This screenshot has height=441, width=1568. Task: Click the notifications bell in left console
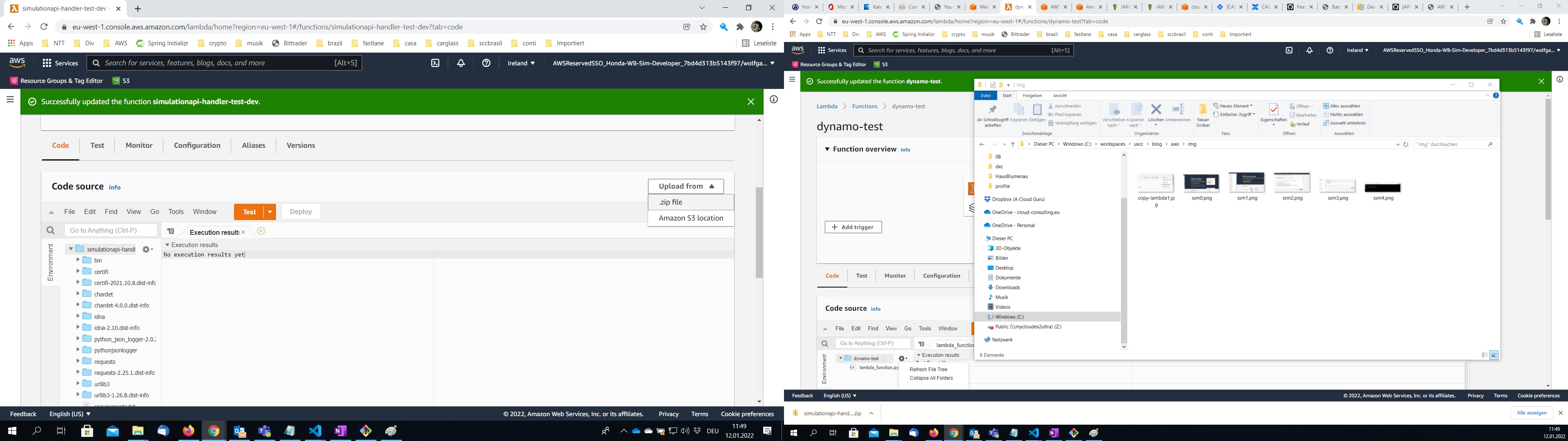[x=461, y=63]
